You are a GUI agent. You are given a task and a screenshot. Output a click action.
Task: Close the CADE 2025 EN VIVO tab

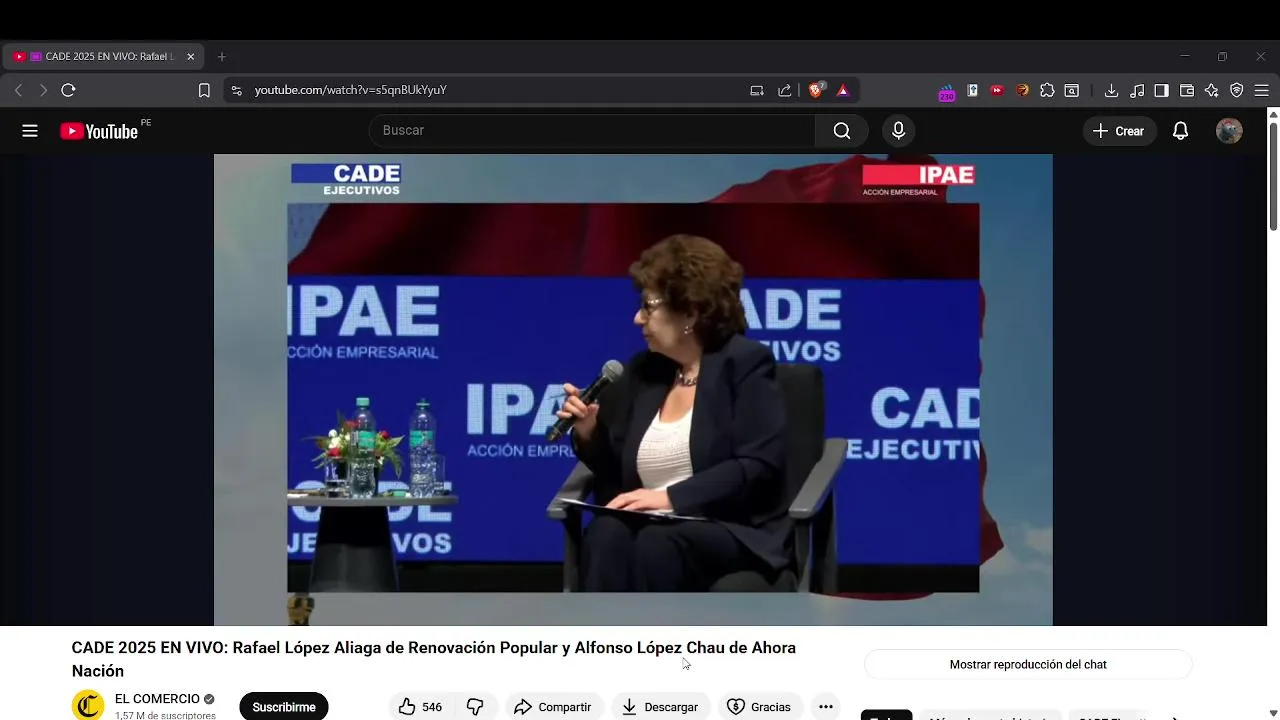coord(190,57)
